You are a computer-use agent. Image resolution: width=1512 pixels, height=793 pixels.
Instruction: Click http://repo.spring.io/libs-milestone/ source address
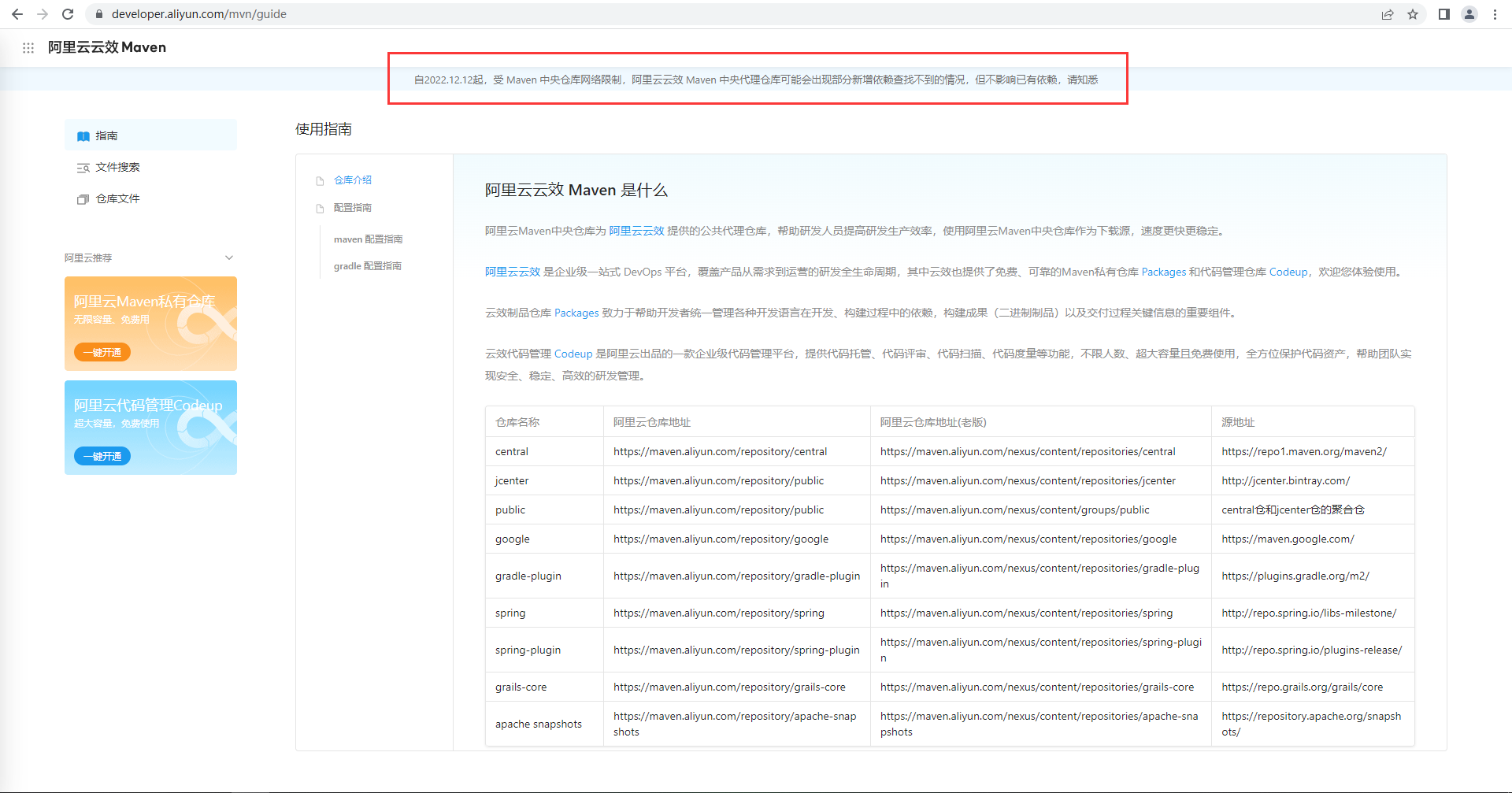pyautogui.click(x=1309, y=613)
